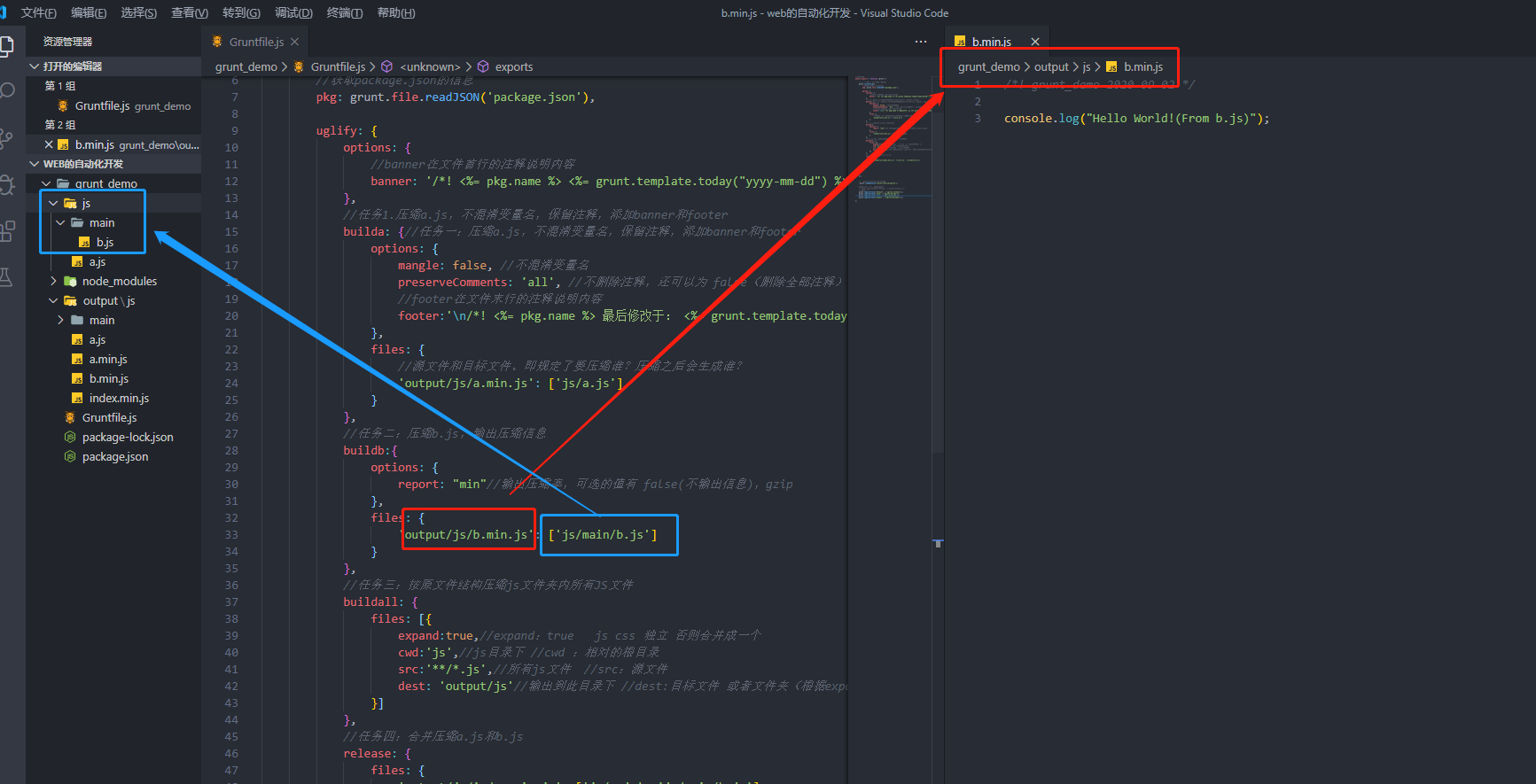Image resolution: width=1536 pixels, height=784 pixels.
Task: Click the Gruntfile.js tab file icon
Action: (217, 42)
